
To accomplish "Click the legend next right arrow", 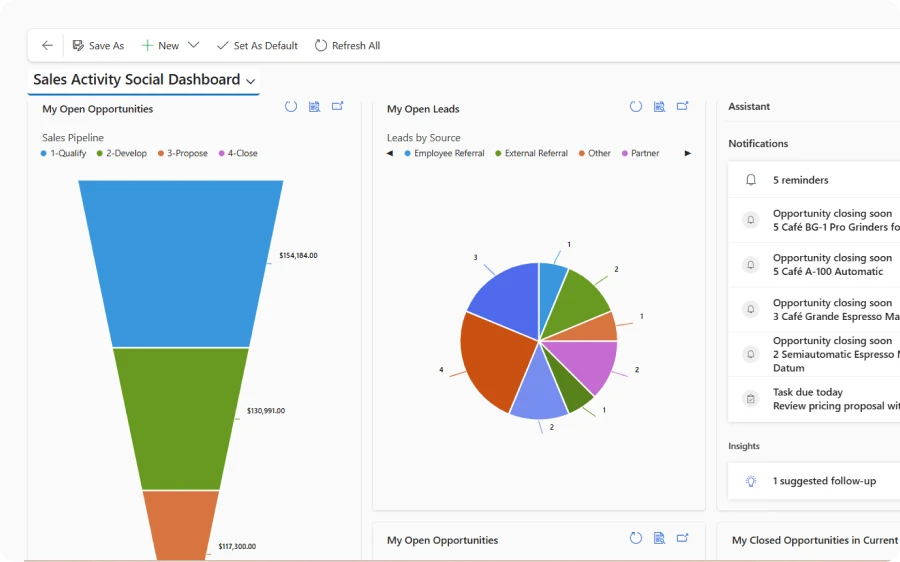I will tap(688, 153).
